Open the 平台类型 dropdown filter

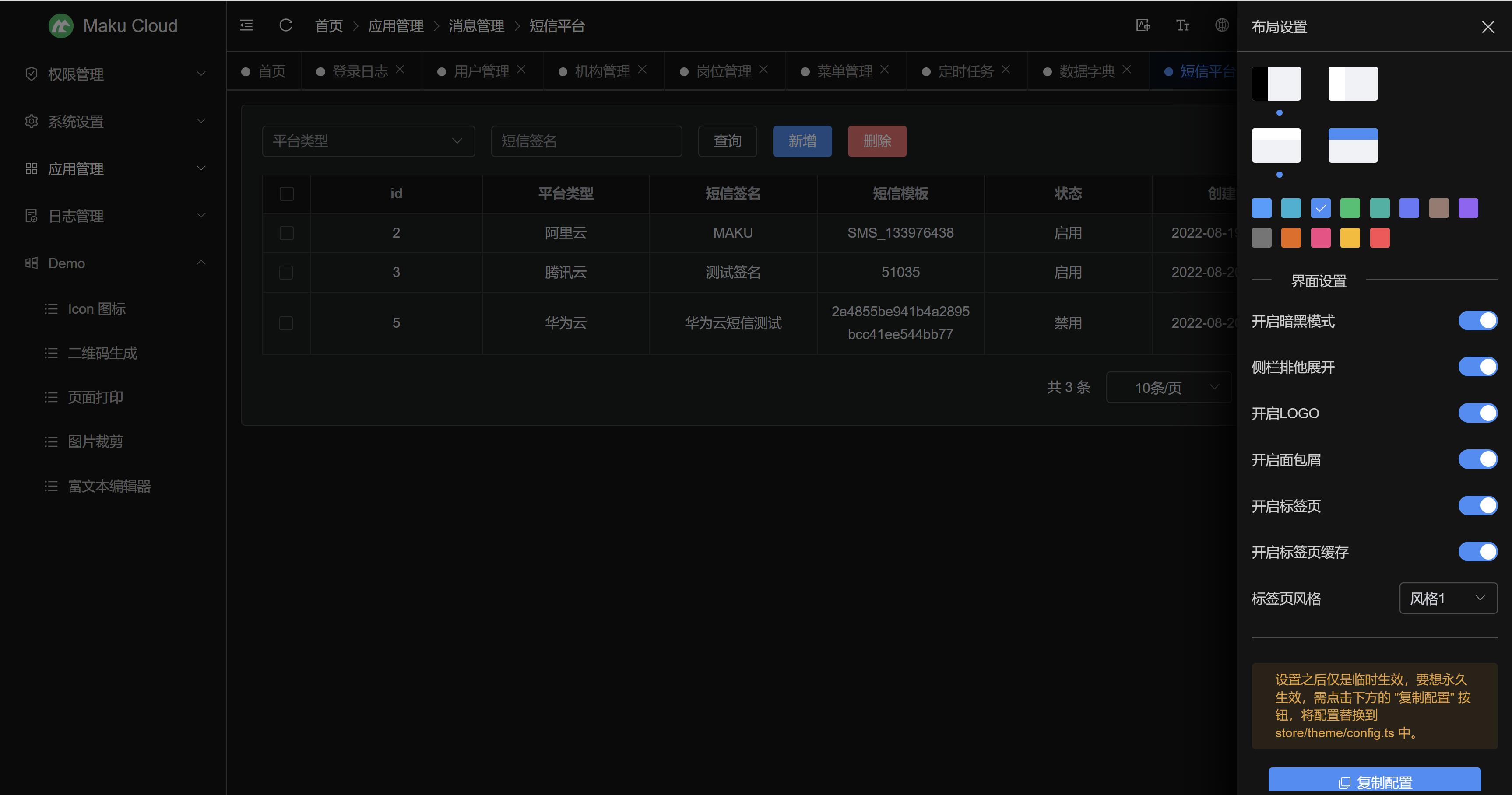click(368, 141)
